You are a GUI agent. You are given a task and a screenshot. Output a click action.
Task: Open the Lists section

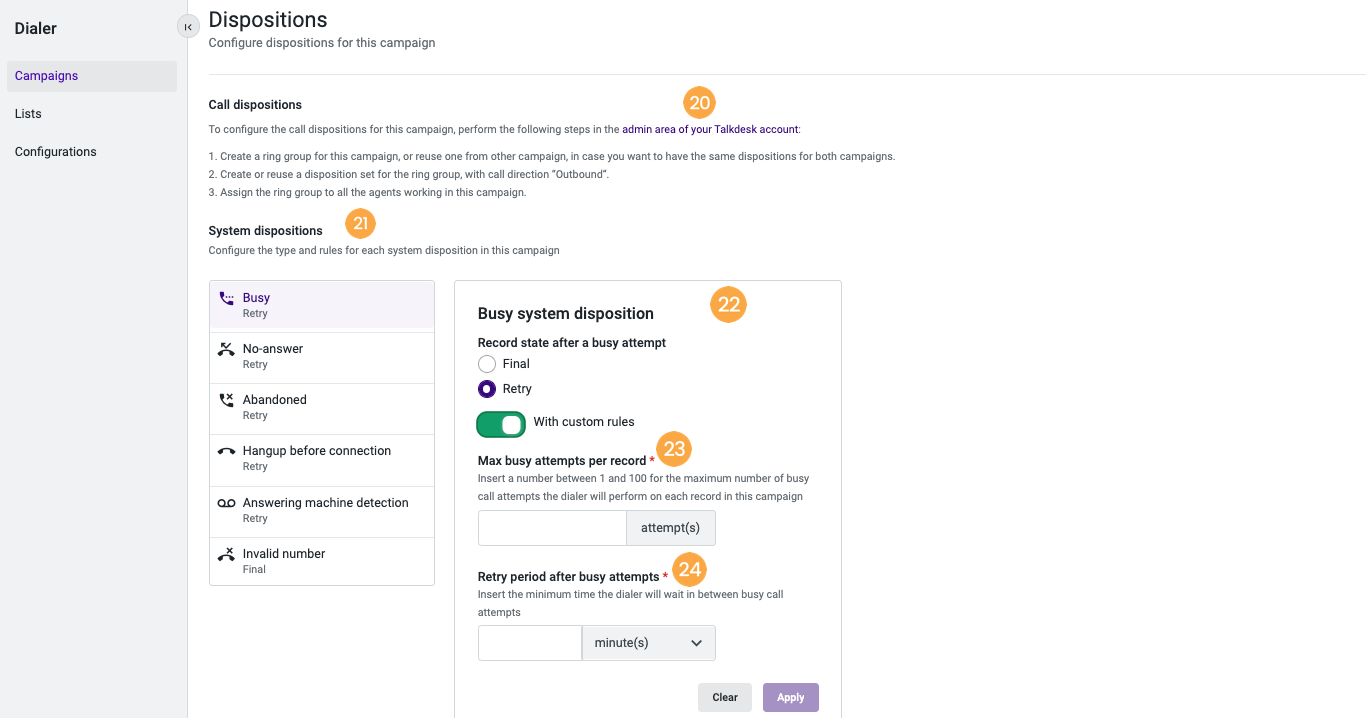(x=28, y=114)
